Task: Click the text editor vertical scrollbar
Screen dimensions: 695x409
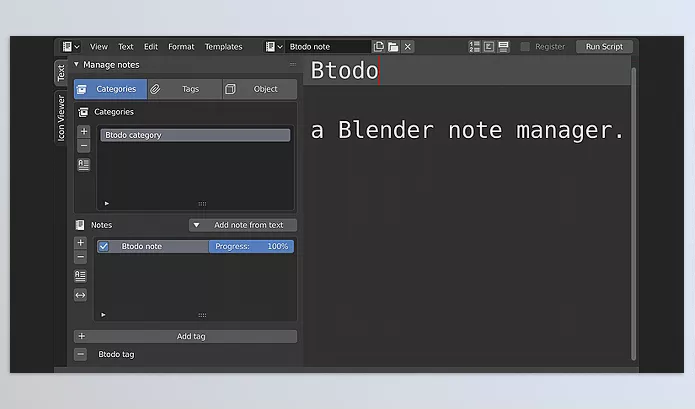Action: 633,214
